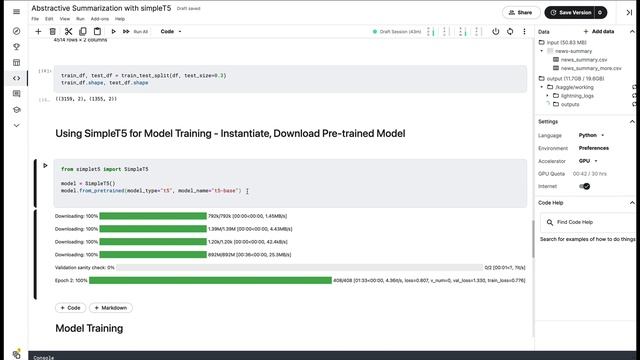This screenshot has width=640, height=360.
Task: Open the File menu
Action: pyautogui.click(x=35, y=19)
